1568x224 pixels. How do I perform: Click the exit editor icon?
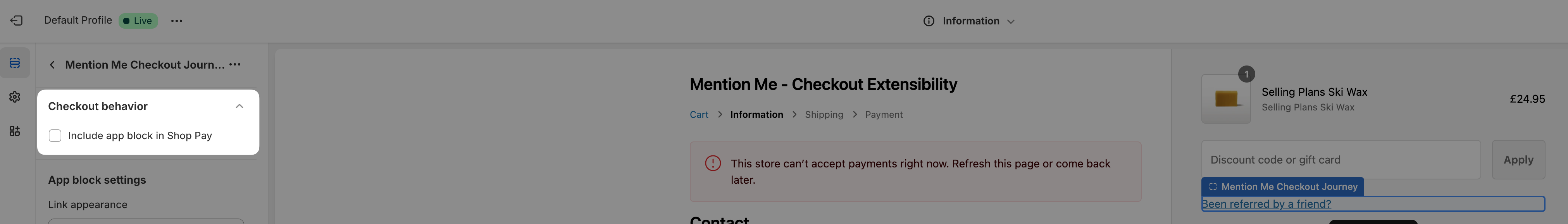pyautogui.click(x=16, y=21)
